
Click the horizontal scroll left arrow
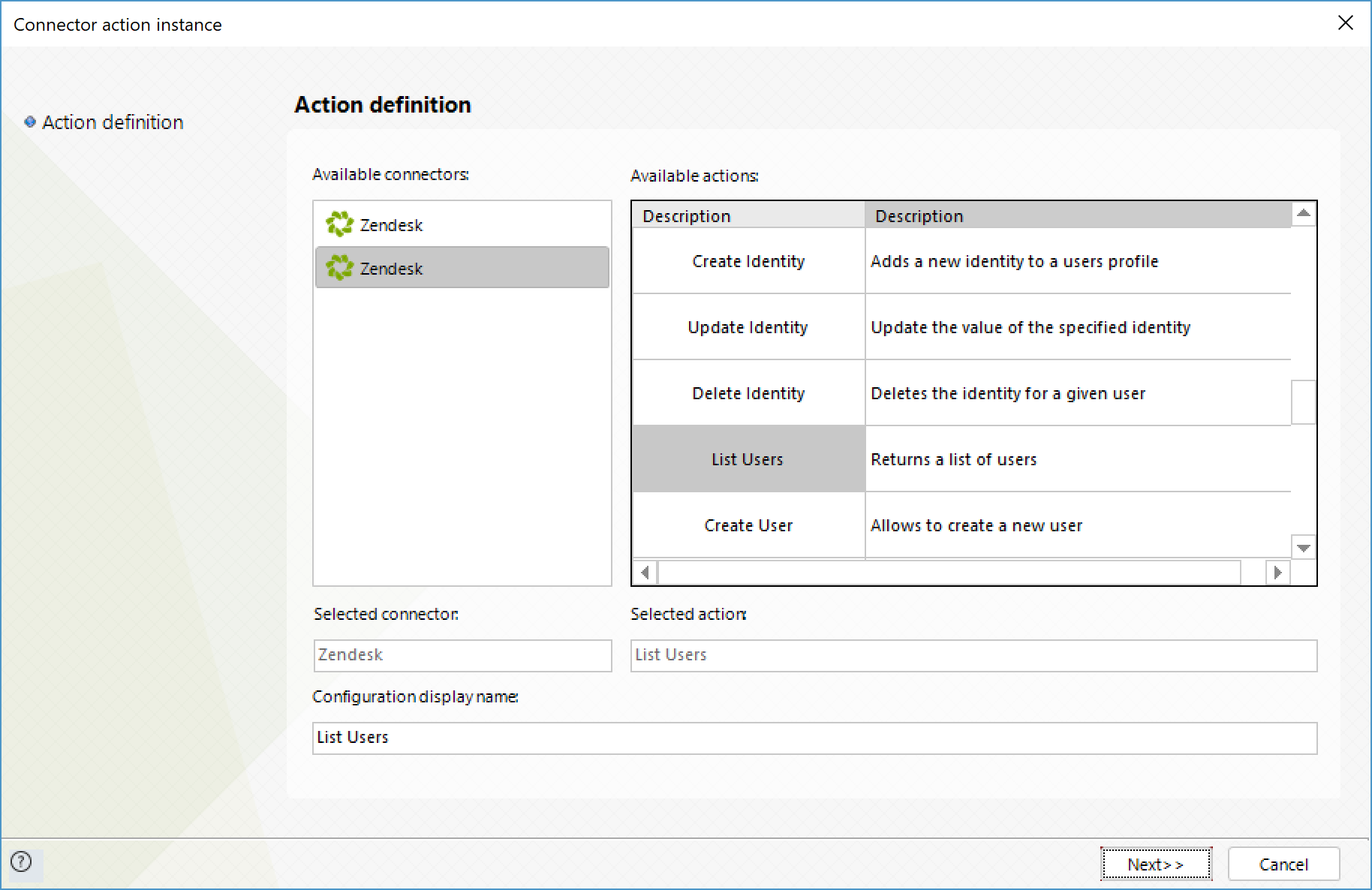pyautogui.click(x=645, y=573)
